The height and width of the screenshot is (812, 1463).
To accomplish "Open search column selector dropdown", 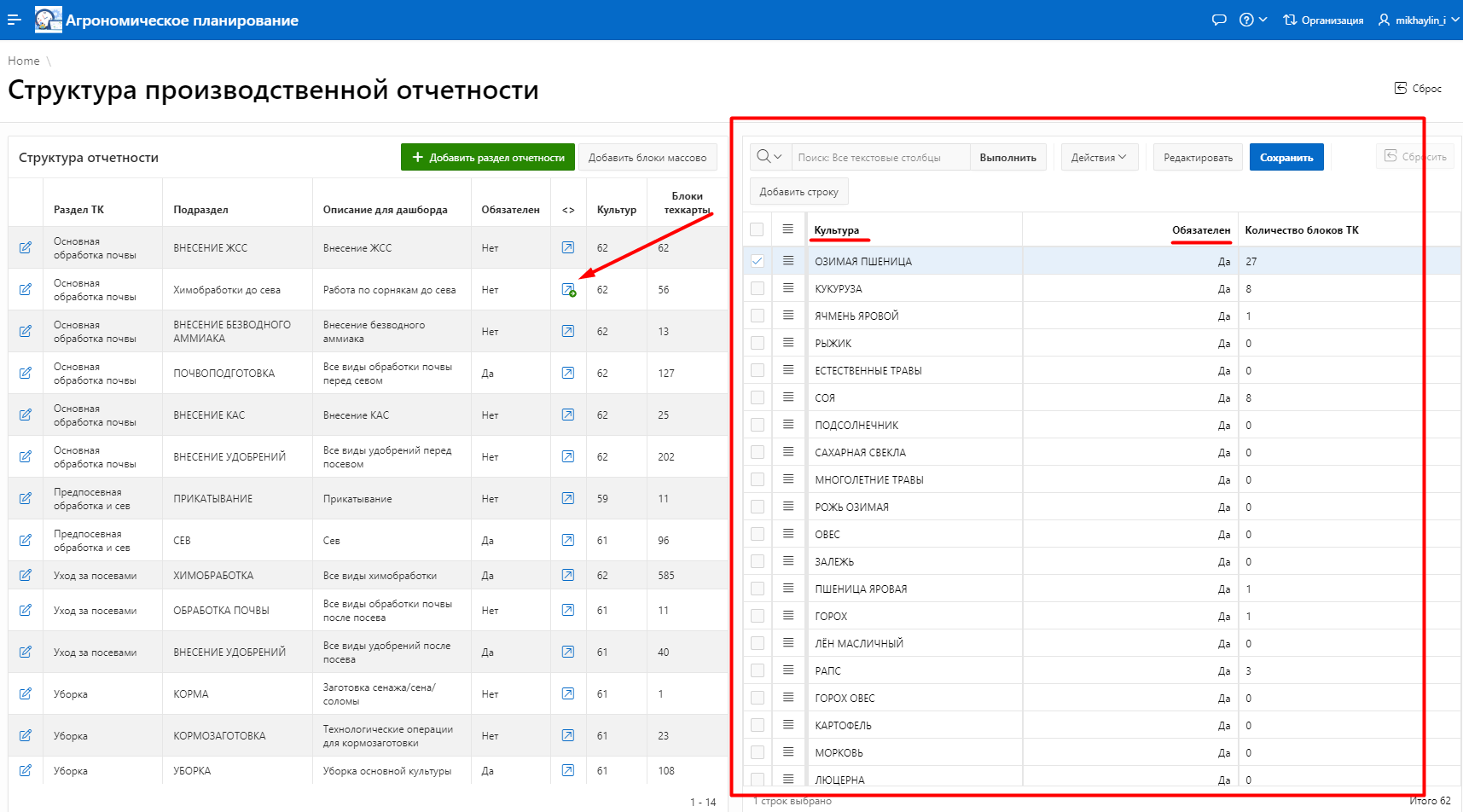I will [769, 157].
